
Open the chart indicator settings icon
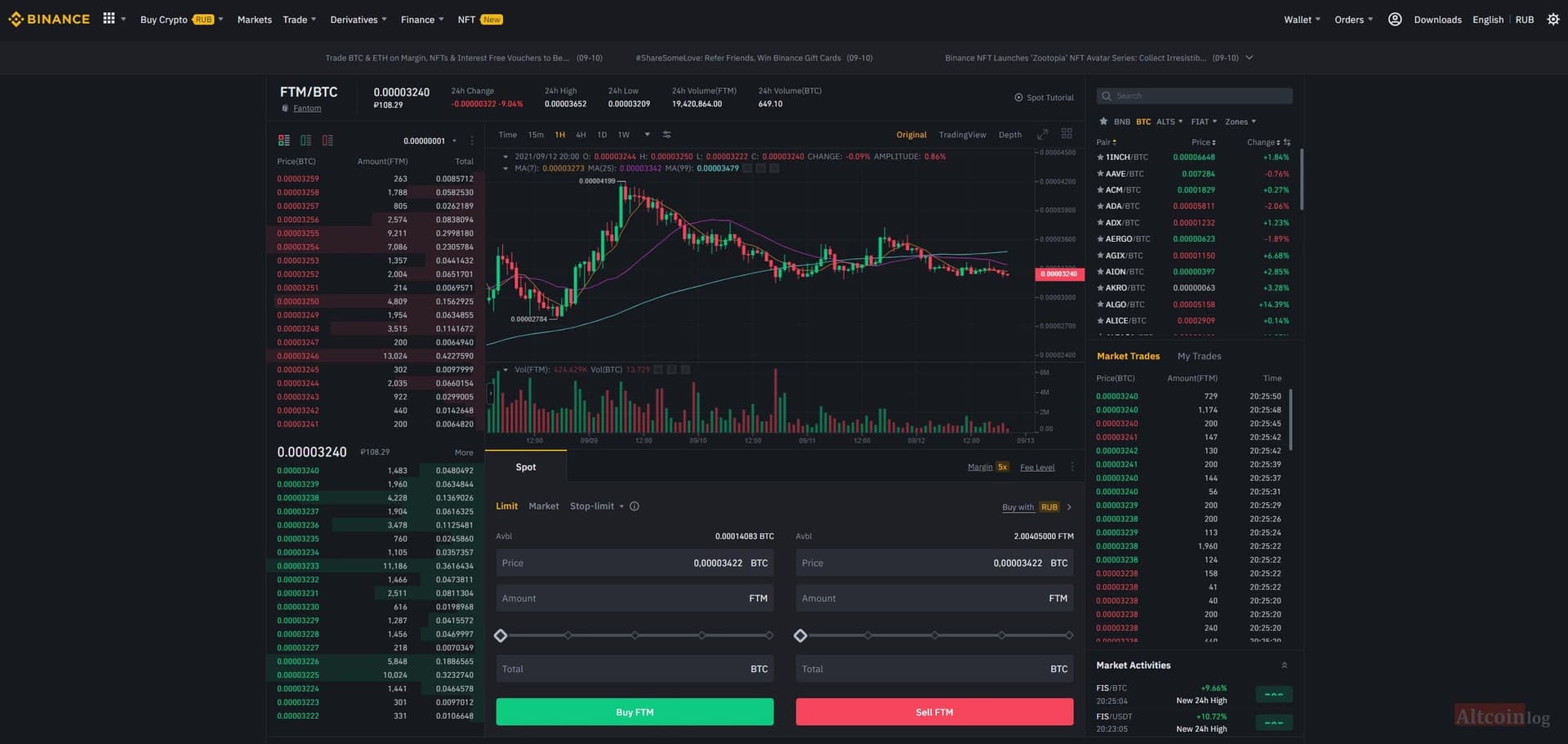(666, 135)
